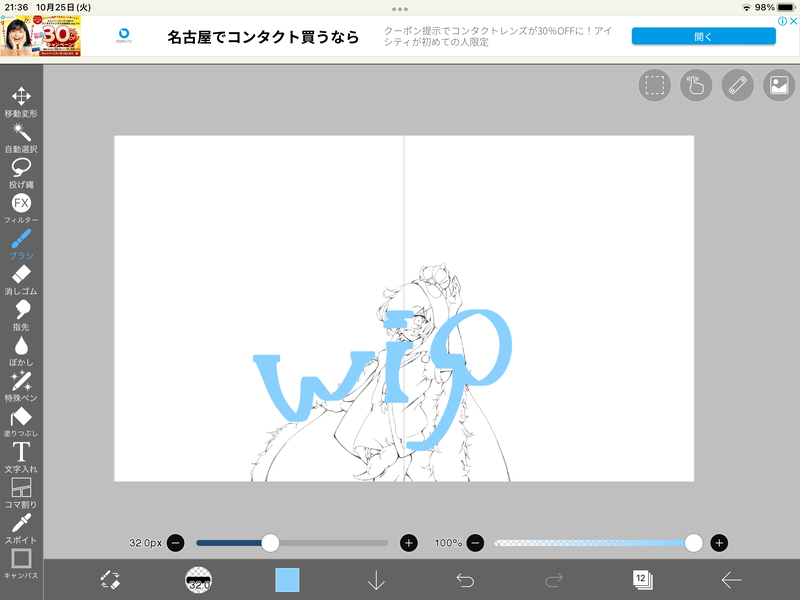Open the brush settings preview showing 32.0
The width and height of the screenshot is (800, 600).
click(198, 580)
